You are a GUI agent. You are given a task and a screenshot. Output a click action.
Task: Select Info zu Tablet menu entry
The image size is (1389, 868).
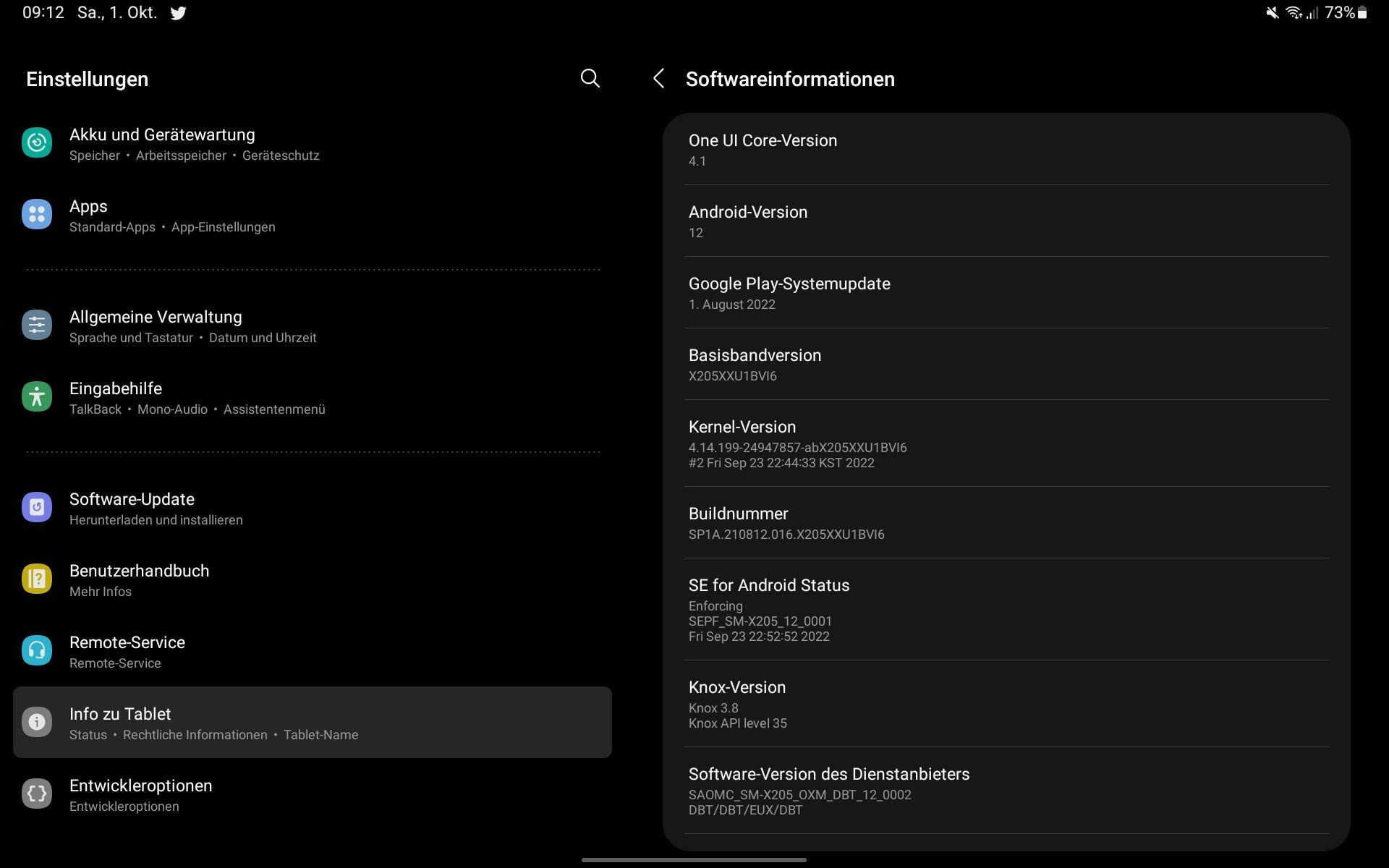pyautogui.click(x=312, y=722)
